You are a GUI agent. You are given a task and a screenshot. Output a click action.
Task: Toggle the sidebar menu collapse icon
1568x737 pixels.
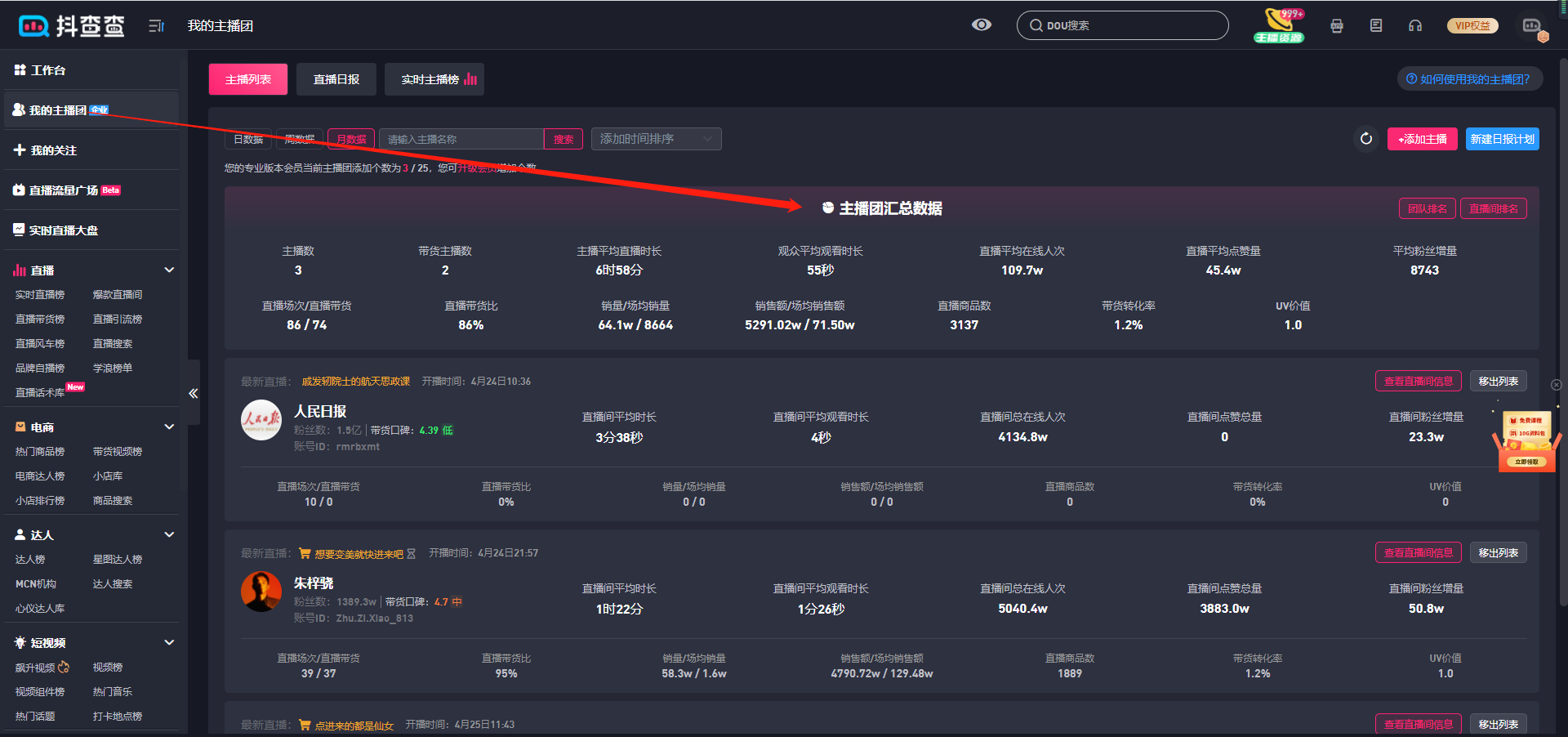(156, 26)
